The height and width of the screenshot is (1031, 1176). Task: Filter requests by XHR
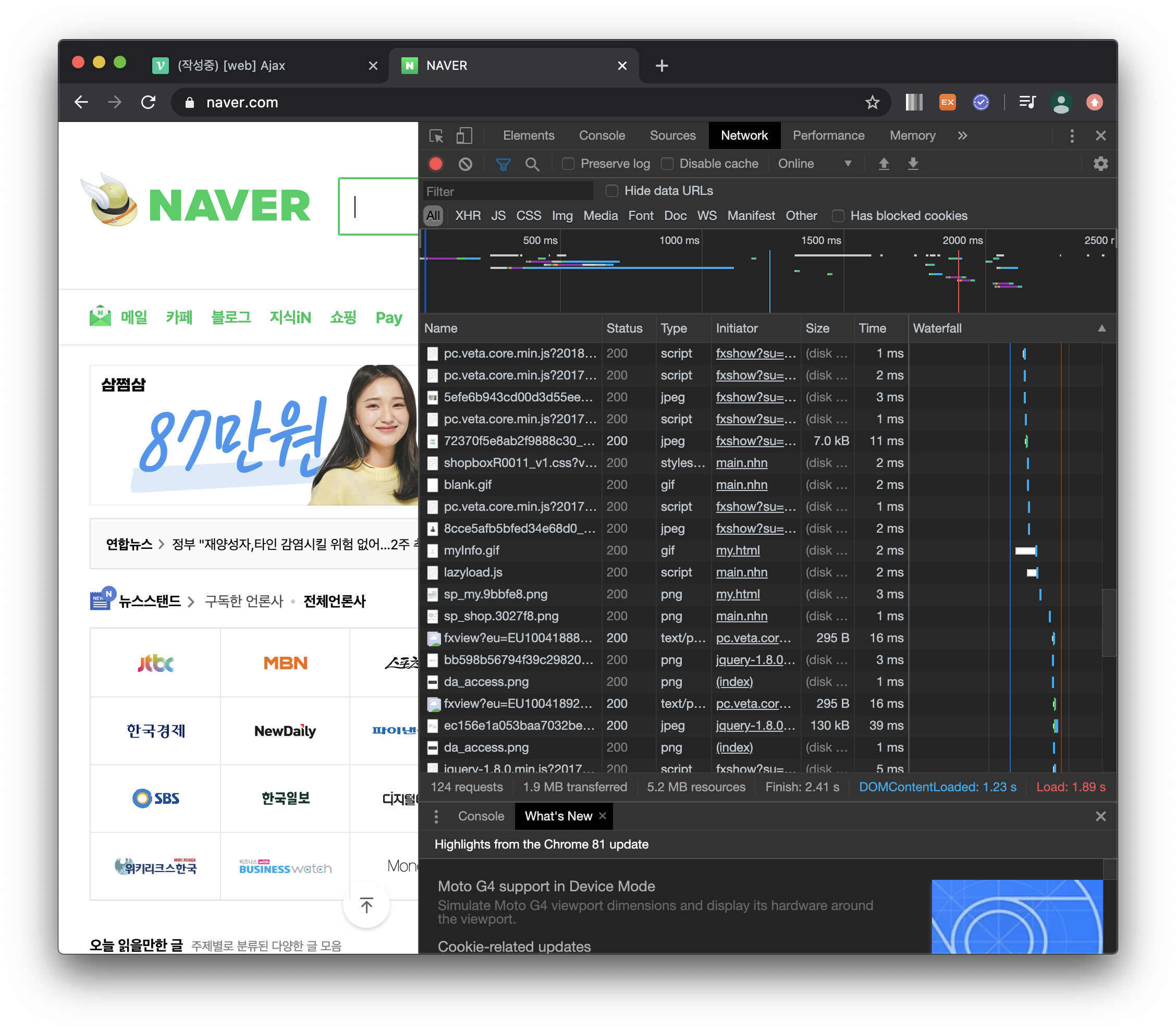pyautogui.click(x=468, y=216)
